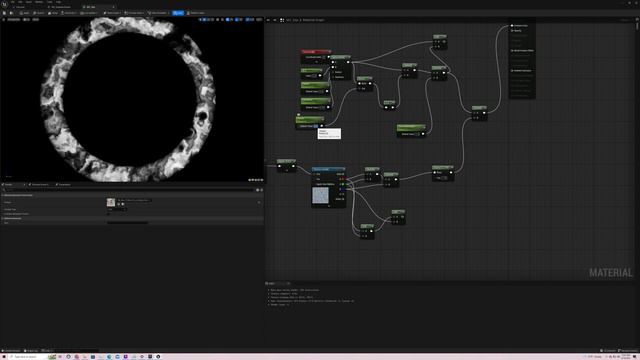The width and height of the screenshot is (640, 360).
Task: Open the Help menu
Action: (59, 2)
